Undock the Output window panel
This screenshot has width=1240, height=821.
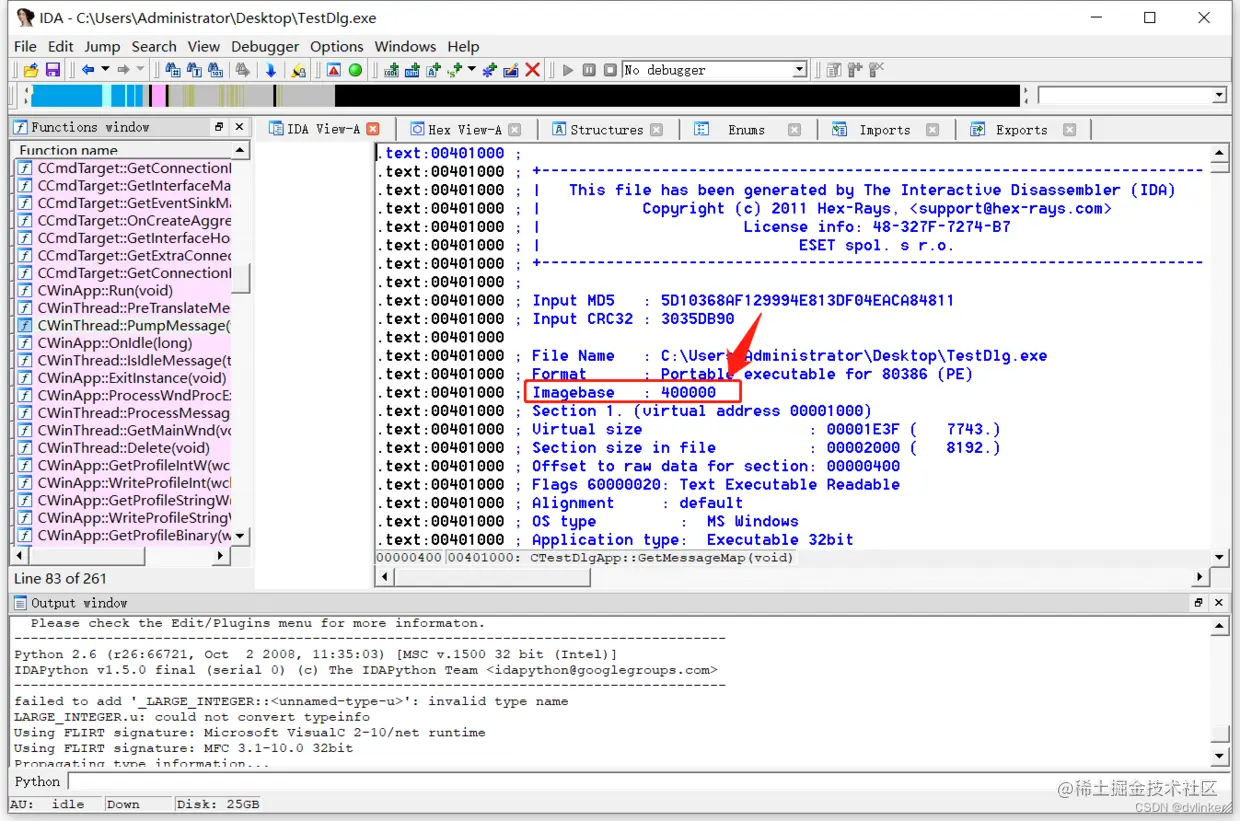pos(1198,603)
